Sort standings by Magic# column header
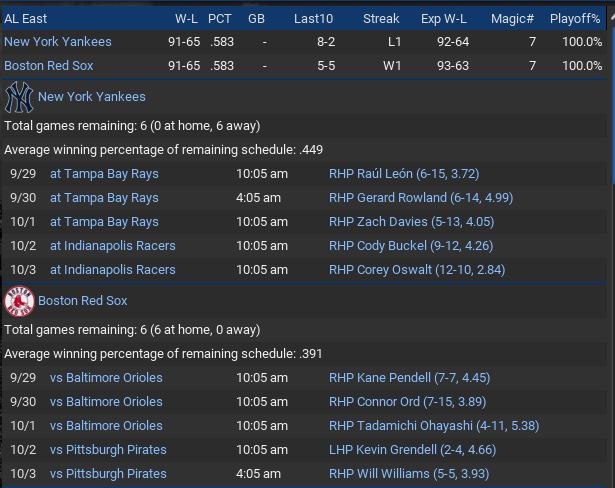The image size is (615, 488). tap(512, 18)
